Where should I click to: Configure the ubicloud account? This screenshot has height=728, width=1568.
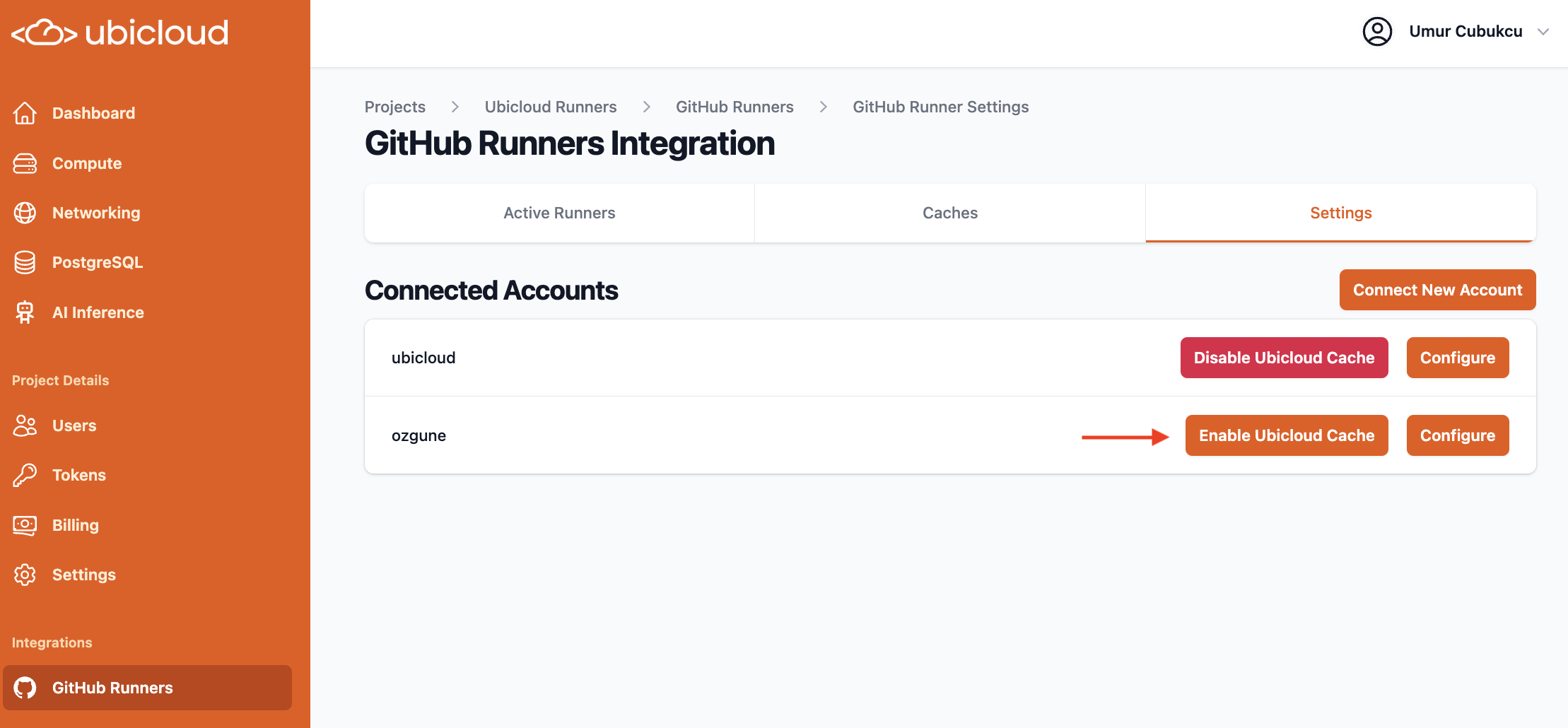[x=1458, y=358]
